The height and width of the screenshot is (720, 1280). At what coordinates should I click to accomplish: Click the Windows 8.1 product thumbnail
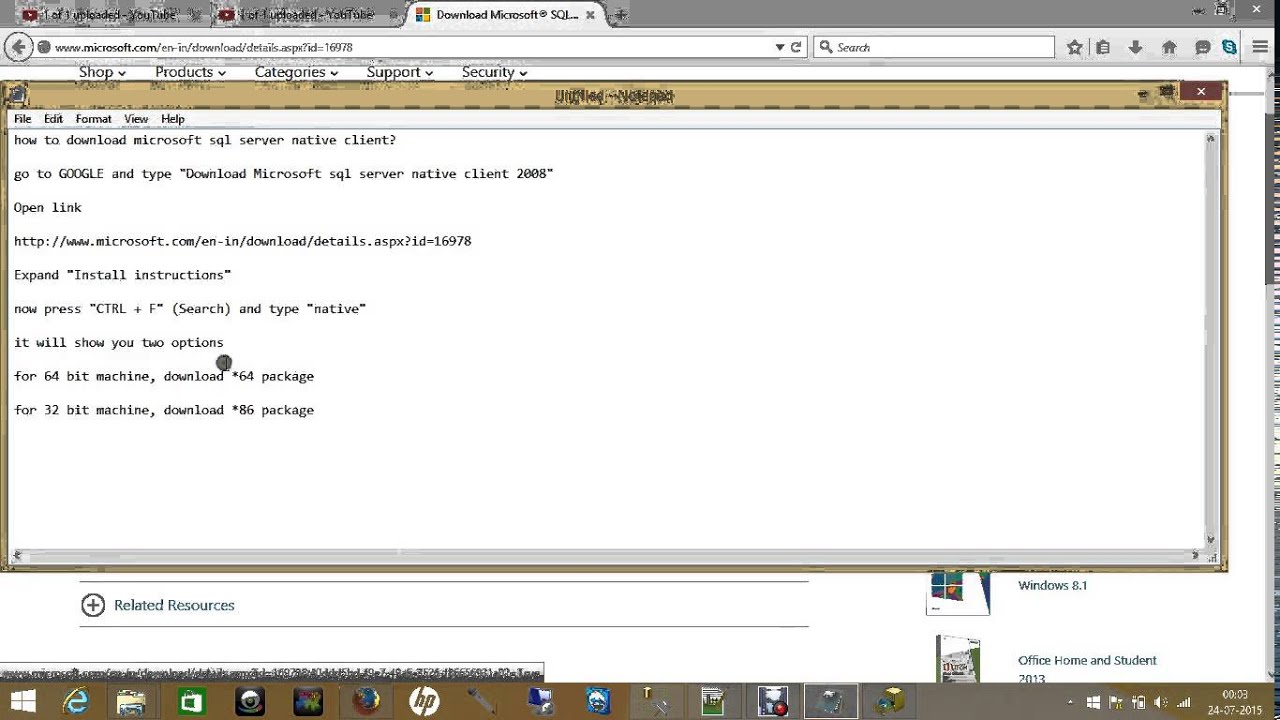point(958,592)
